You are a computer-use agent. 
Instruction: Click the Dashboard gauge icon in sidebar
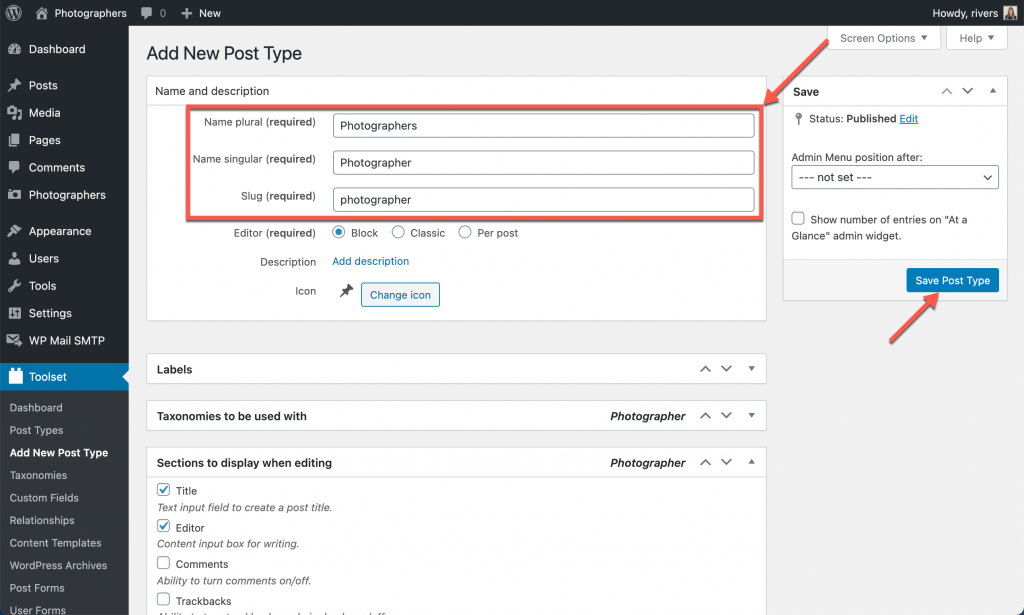click(x=14, y=49)
